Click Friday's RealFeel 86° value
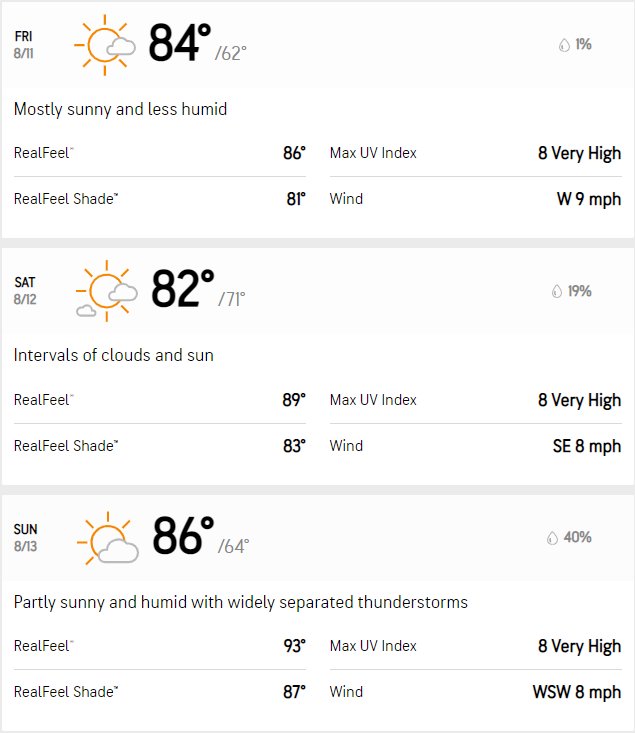This screenshot has width=635, height=733. pyautogui.click(x=294, y=153)
